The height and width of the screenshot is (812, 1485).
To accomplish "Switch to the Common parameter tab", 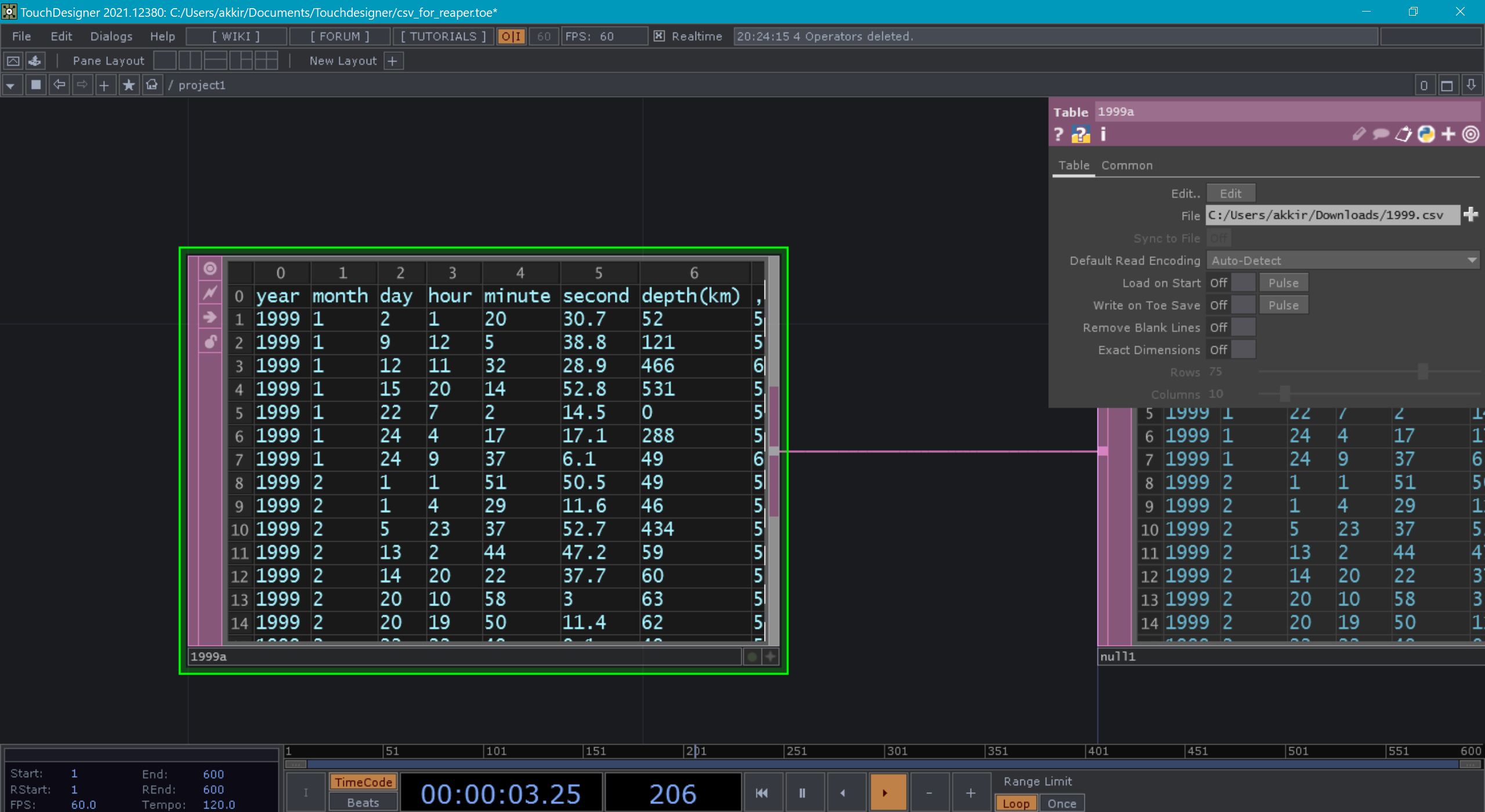I will click(x=1126, y=165).
